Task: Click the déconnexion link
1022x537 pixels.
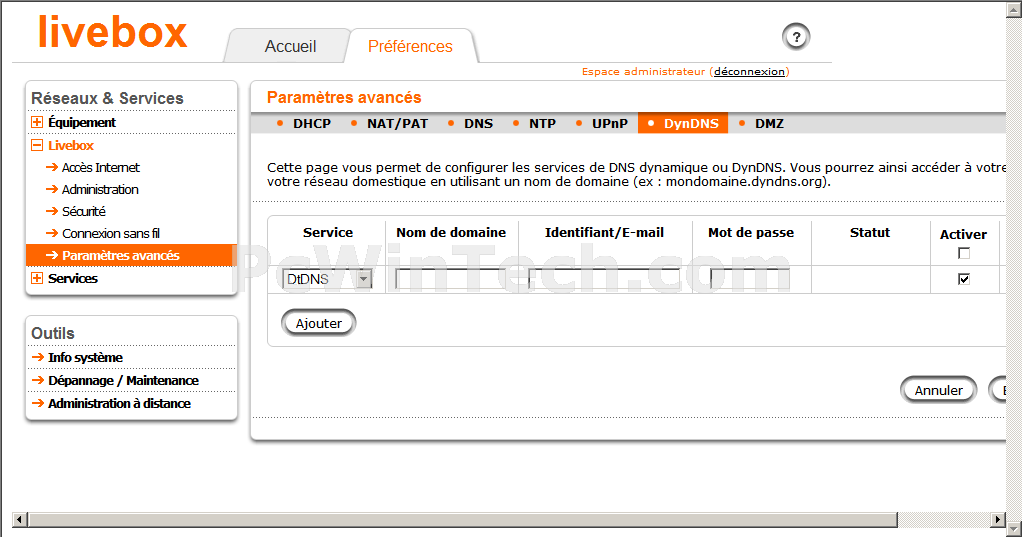Action: click(749, 72)
